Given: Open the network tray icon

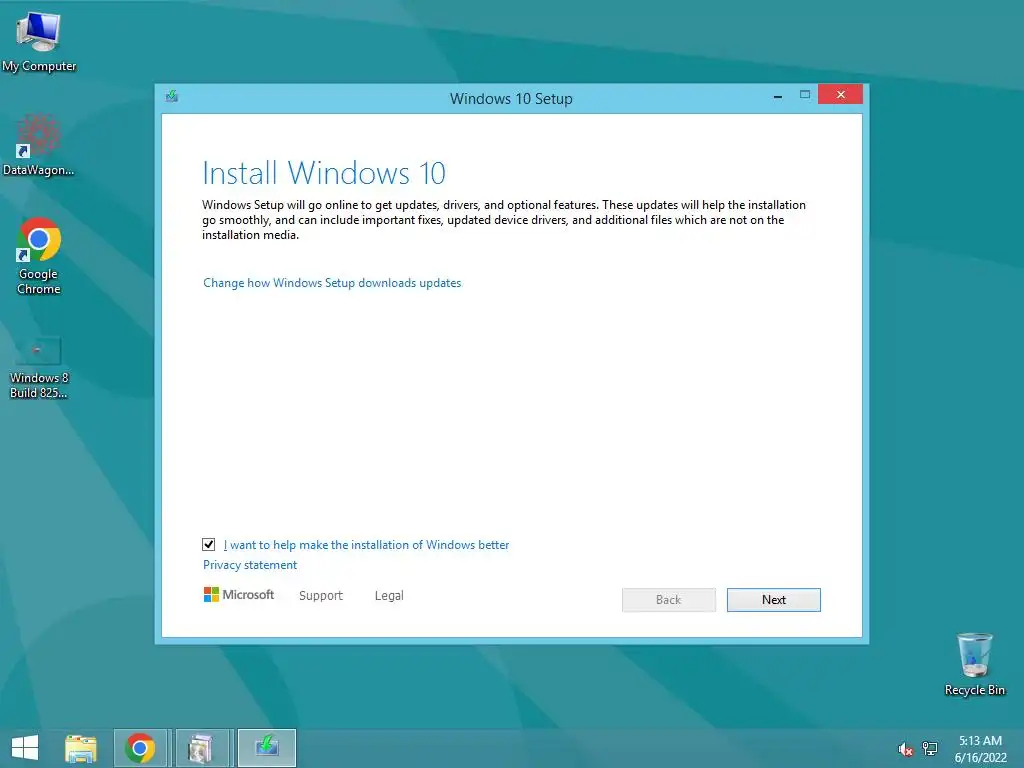Looking at the screenshot, I should 929,748.
